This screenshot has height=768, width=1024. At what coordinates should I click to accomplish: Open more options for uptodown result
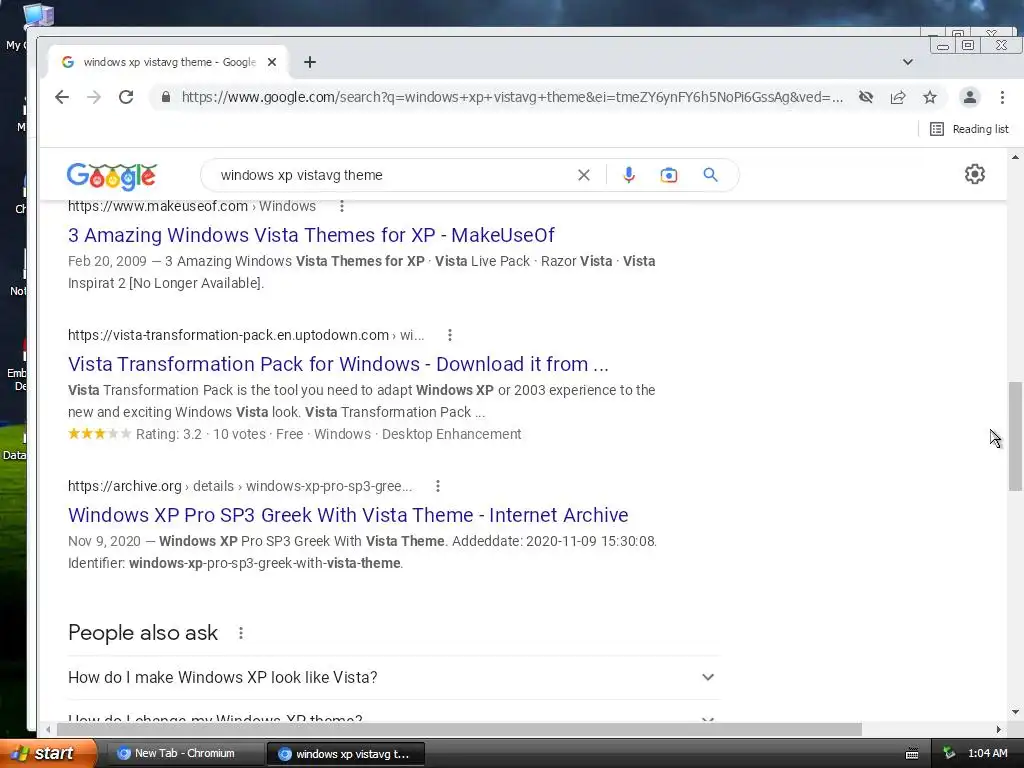click(449, 335)
